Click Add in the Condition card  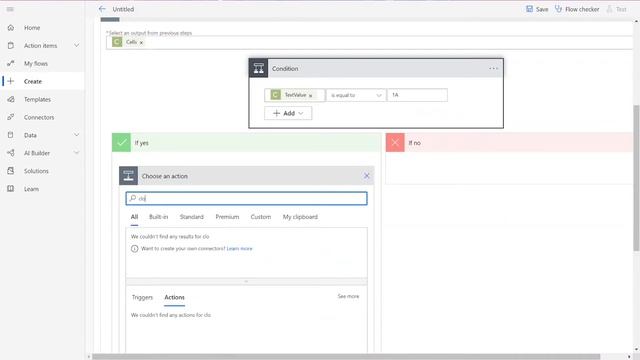point(288,113)
